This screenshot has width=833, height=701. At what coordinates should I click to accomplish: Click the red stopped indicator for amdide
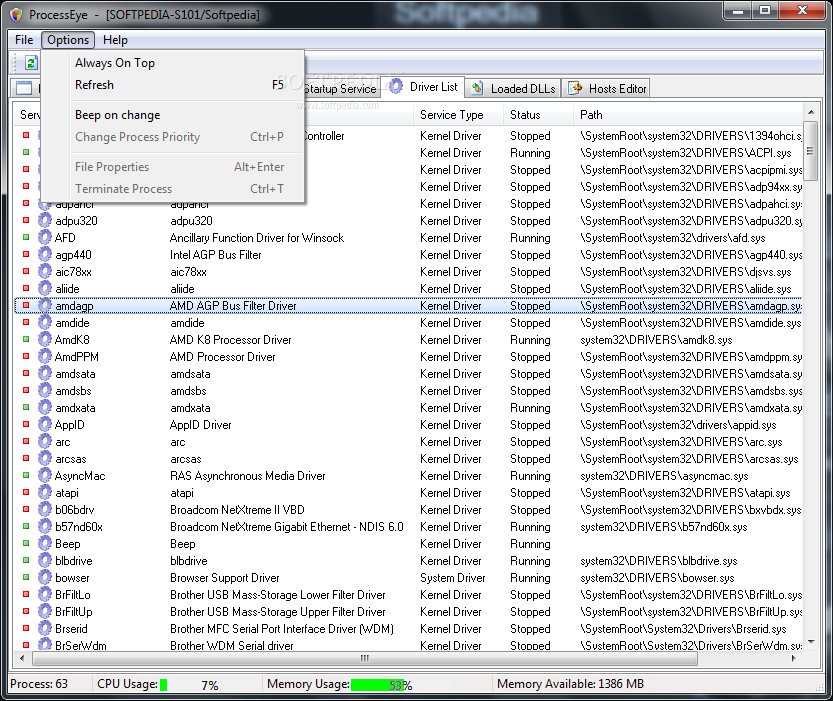26,322
